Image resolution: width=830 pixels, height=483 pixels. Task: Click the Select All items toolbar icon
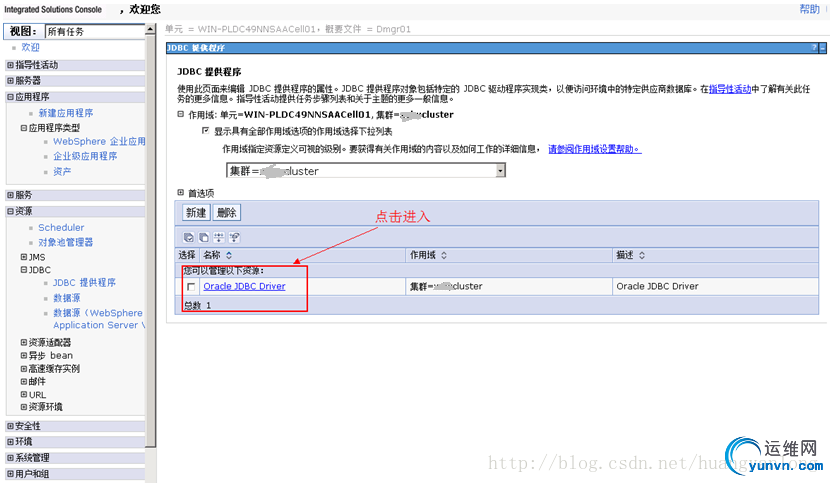(188, 237)
